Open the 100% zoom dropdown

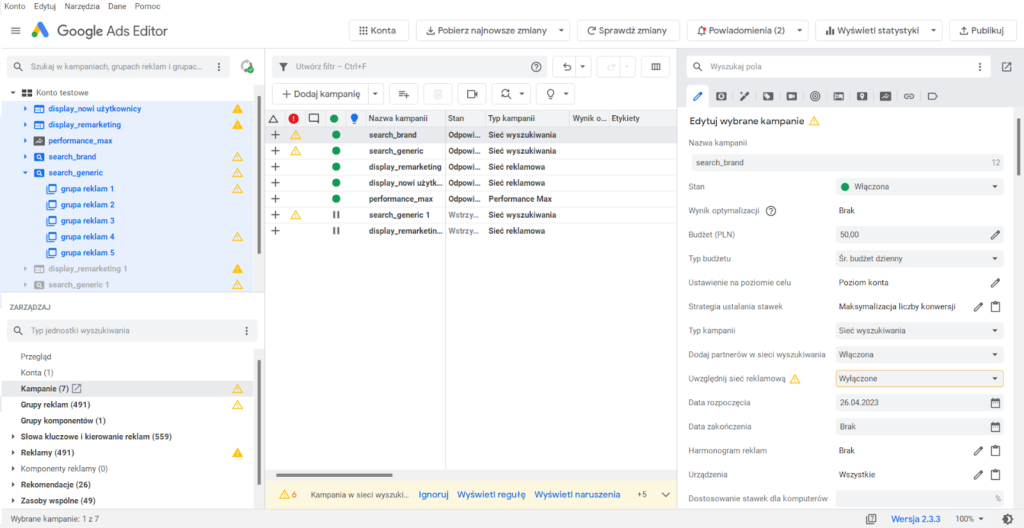coord(970,519)
